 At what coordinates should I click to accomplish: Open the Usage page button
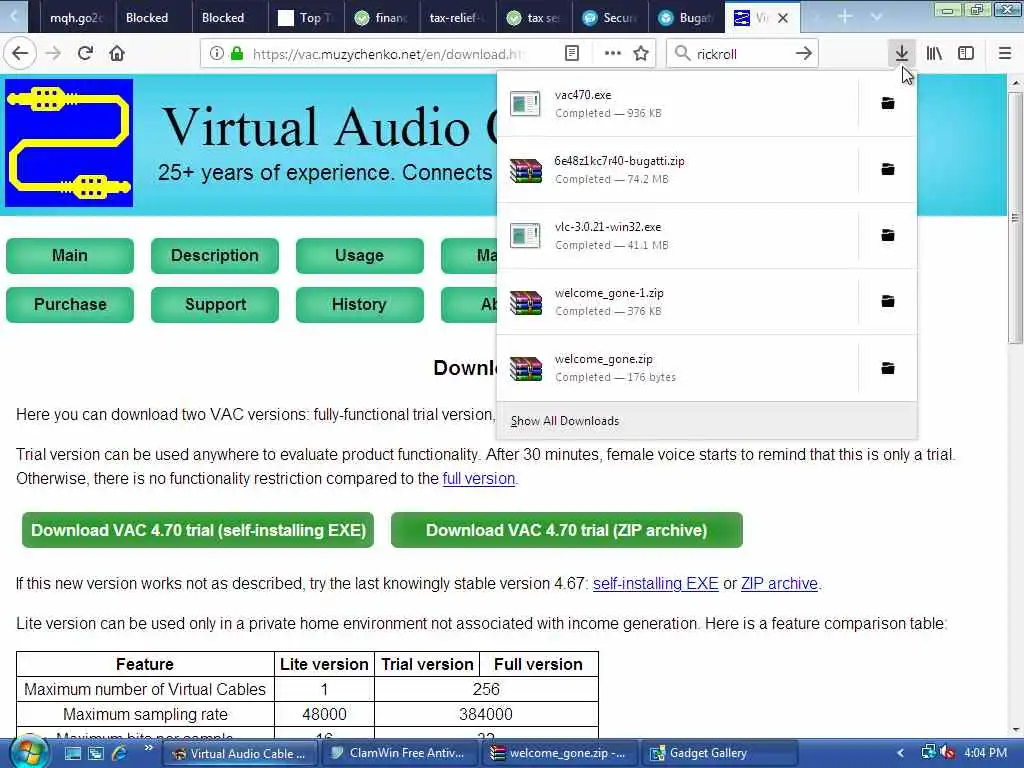(359, 255)
